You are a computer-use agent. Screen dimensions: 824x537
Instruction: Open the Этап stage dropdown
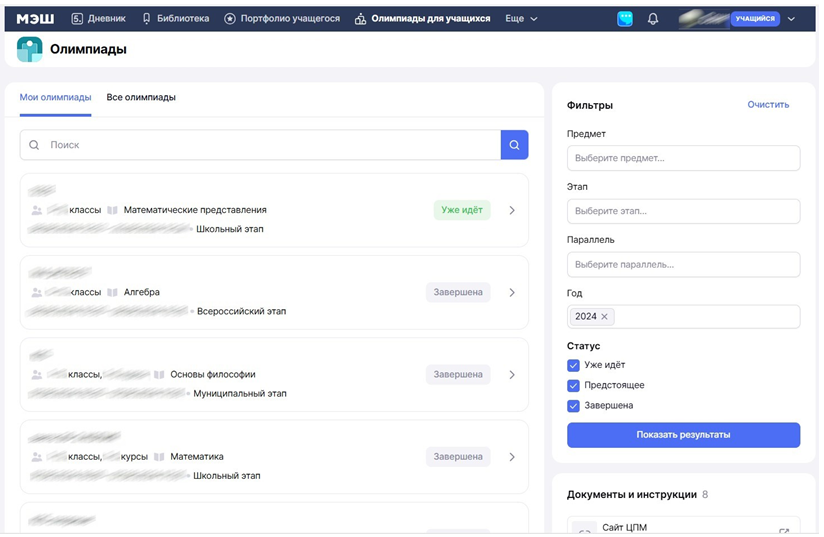683,211
